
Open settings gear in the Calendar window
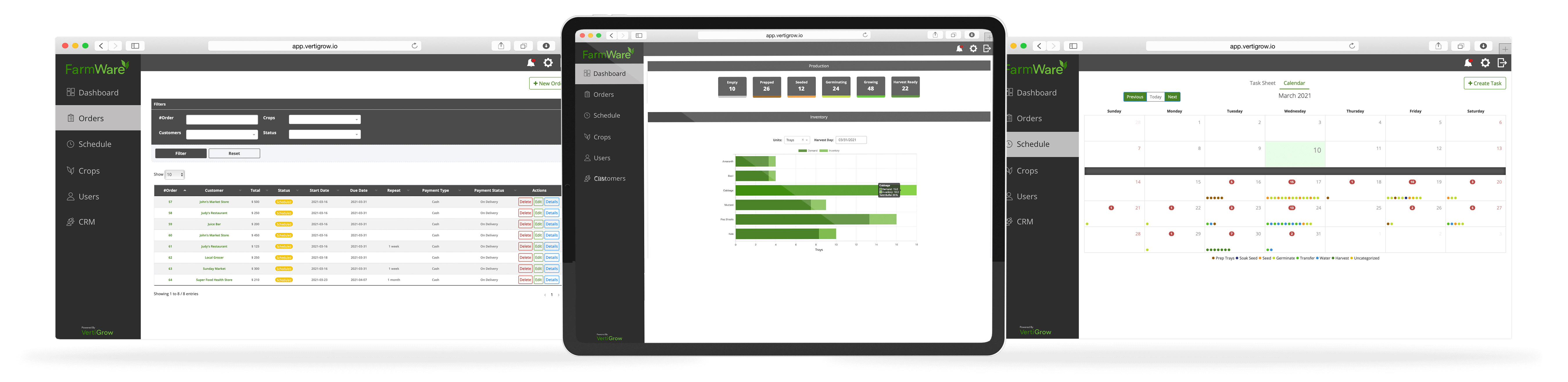tap(1486, 63)
